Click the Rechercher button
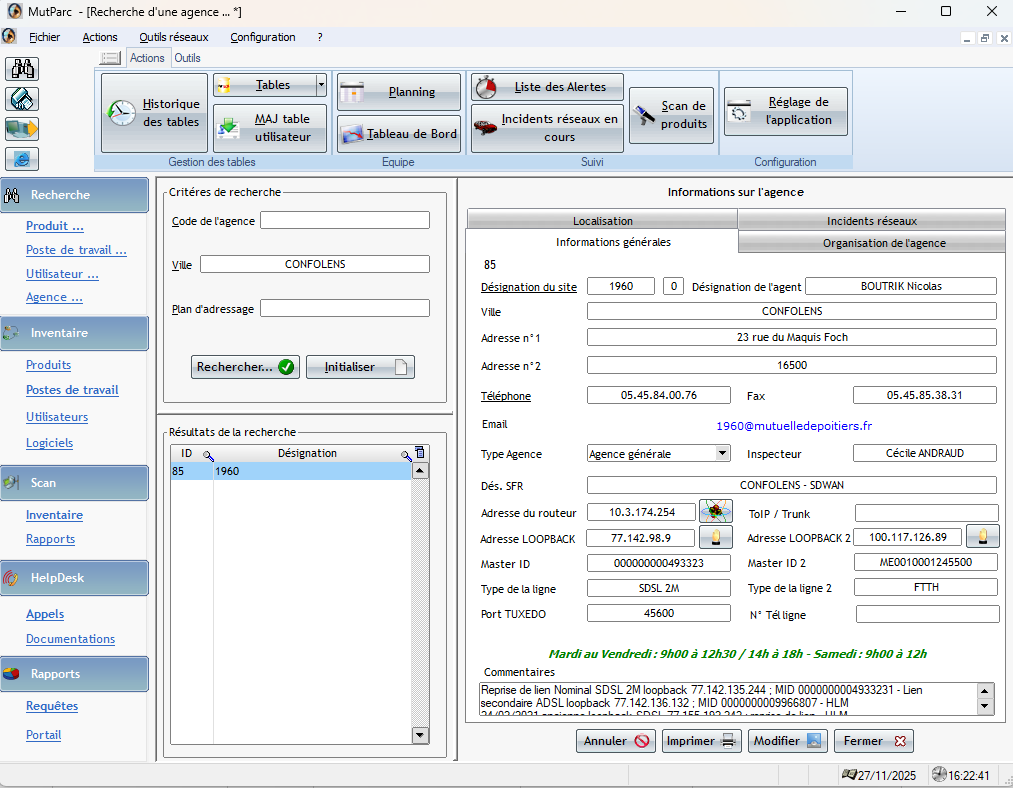 click(246, 367)
